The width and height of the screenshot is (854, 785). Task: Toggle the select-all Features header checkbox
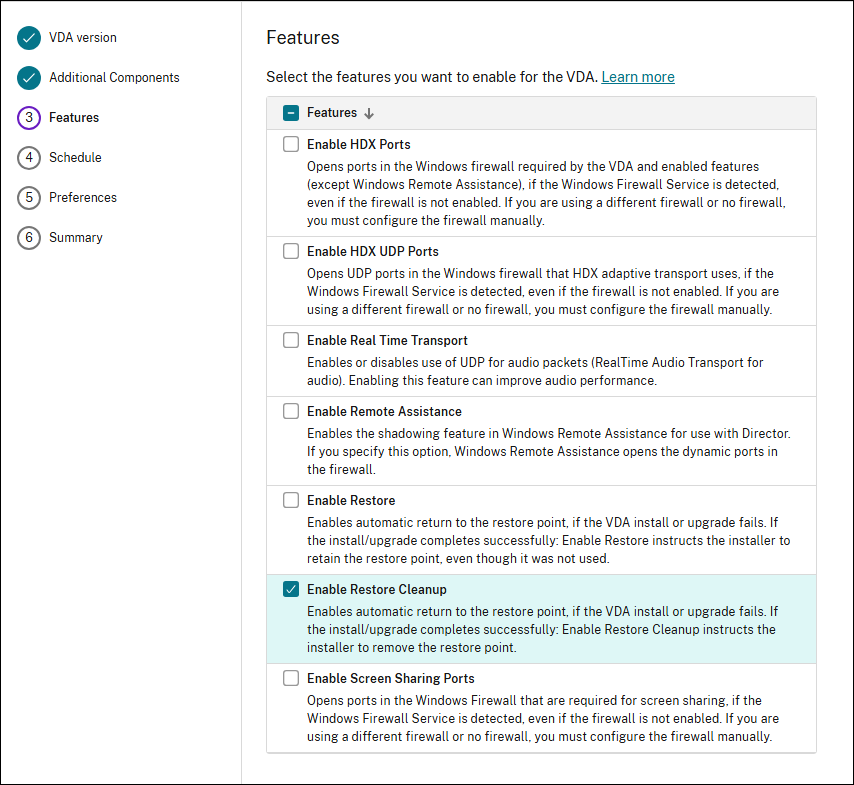pos(291,113)
